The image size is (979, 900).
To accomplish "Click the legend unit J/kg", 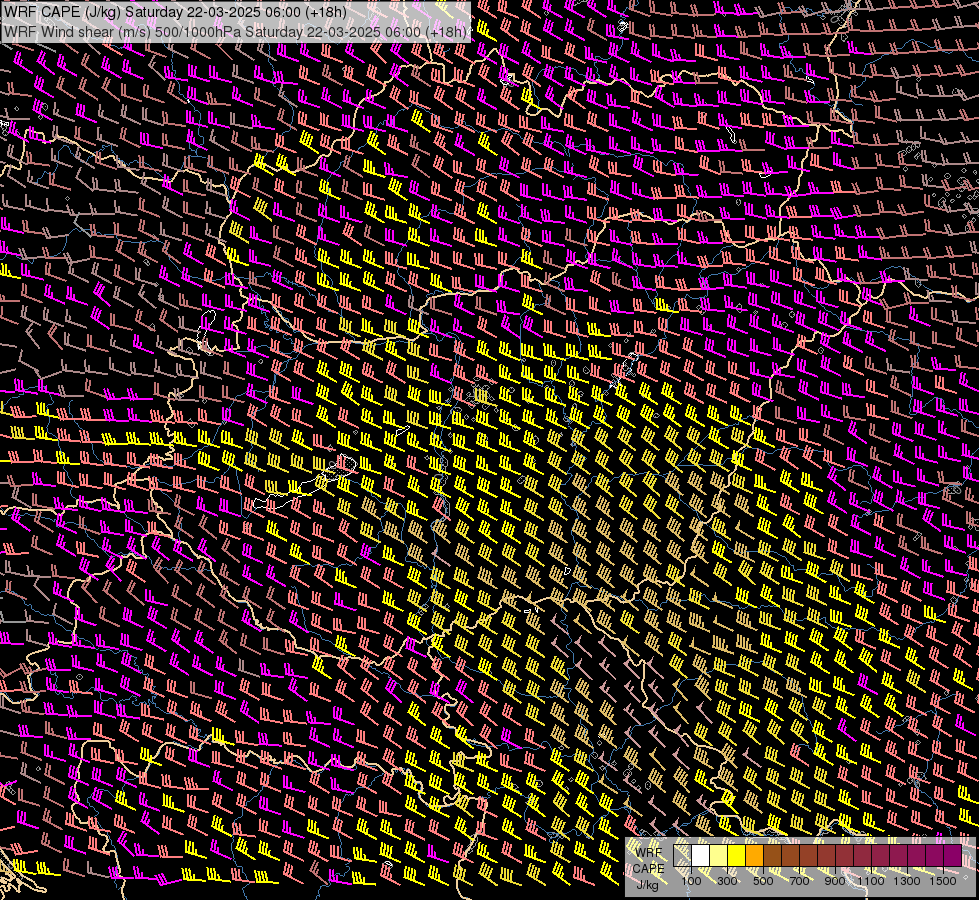I will point(648,884).
